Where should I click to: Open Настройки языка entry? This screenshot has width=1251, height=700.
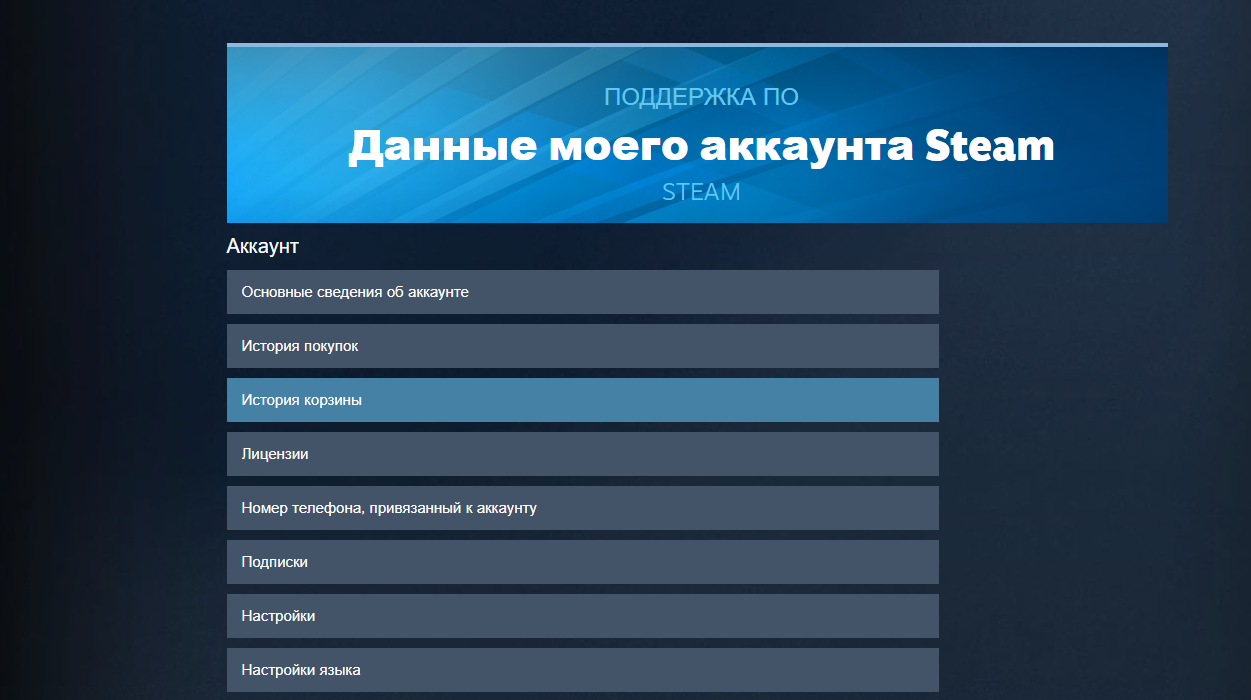tap(582, 670)
